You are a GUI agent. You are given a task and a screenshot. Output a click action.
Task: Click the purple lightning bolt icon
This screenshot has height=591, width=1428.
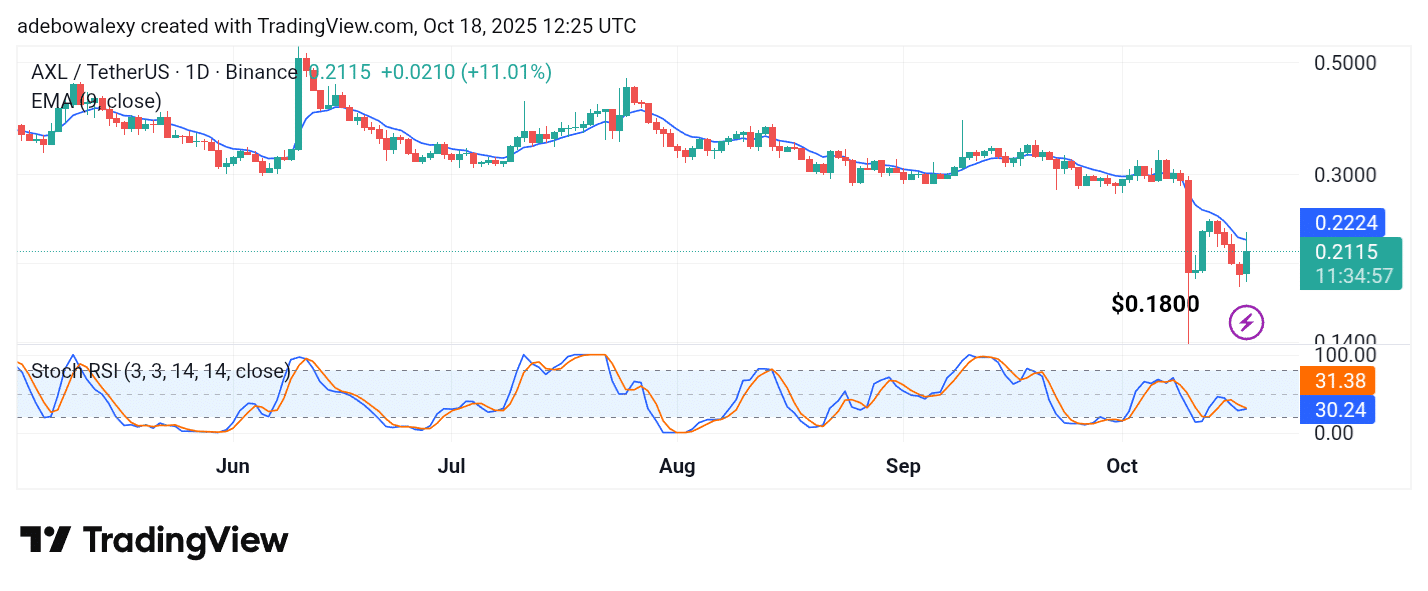click(1246, 322)
